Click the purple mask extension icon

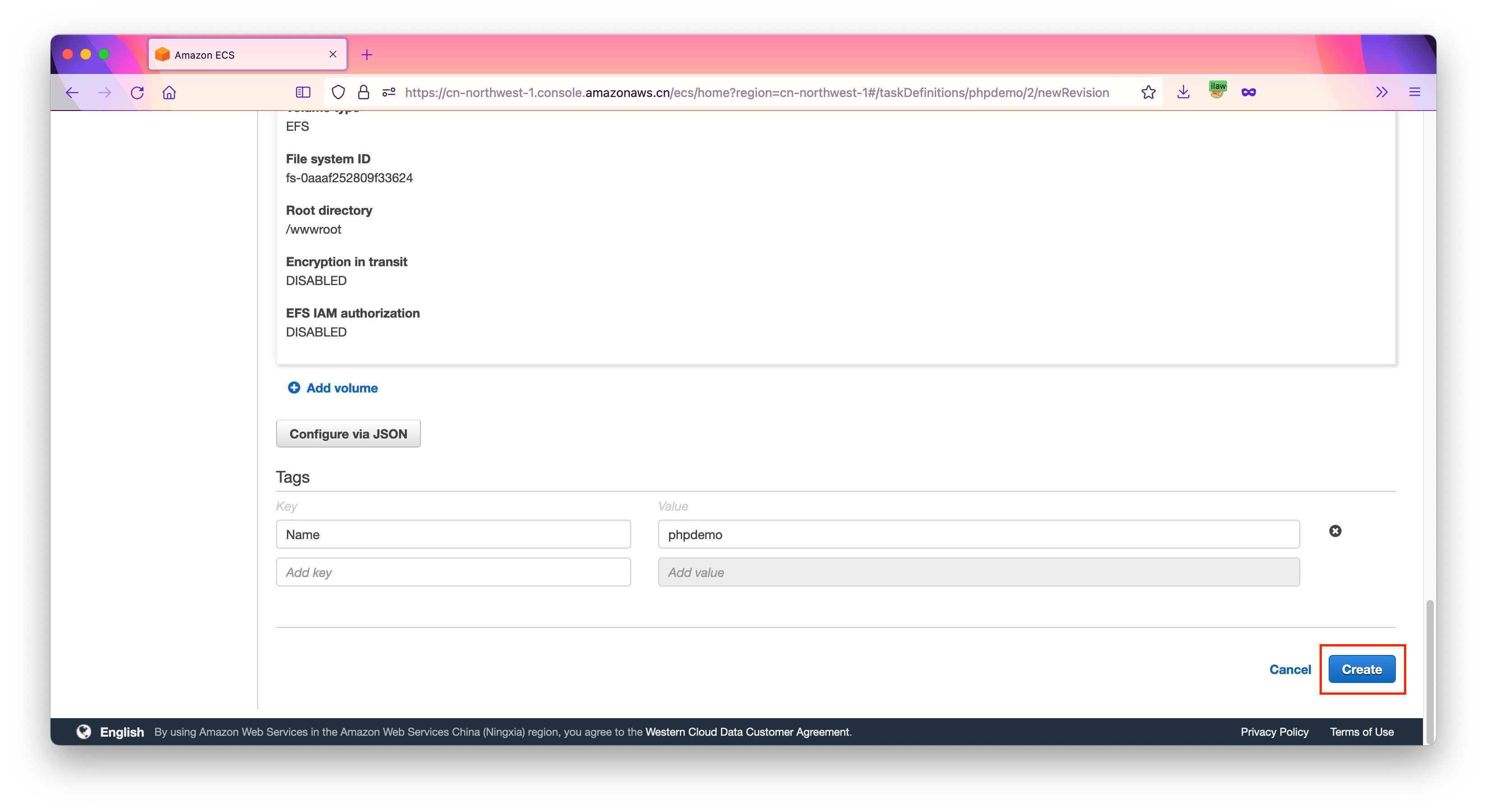click(1249, 92)
